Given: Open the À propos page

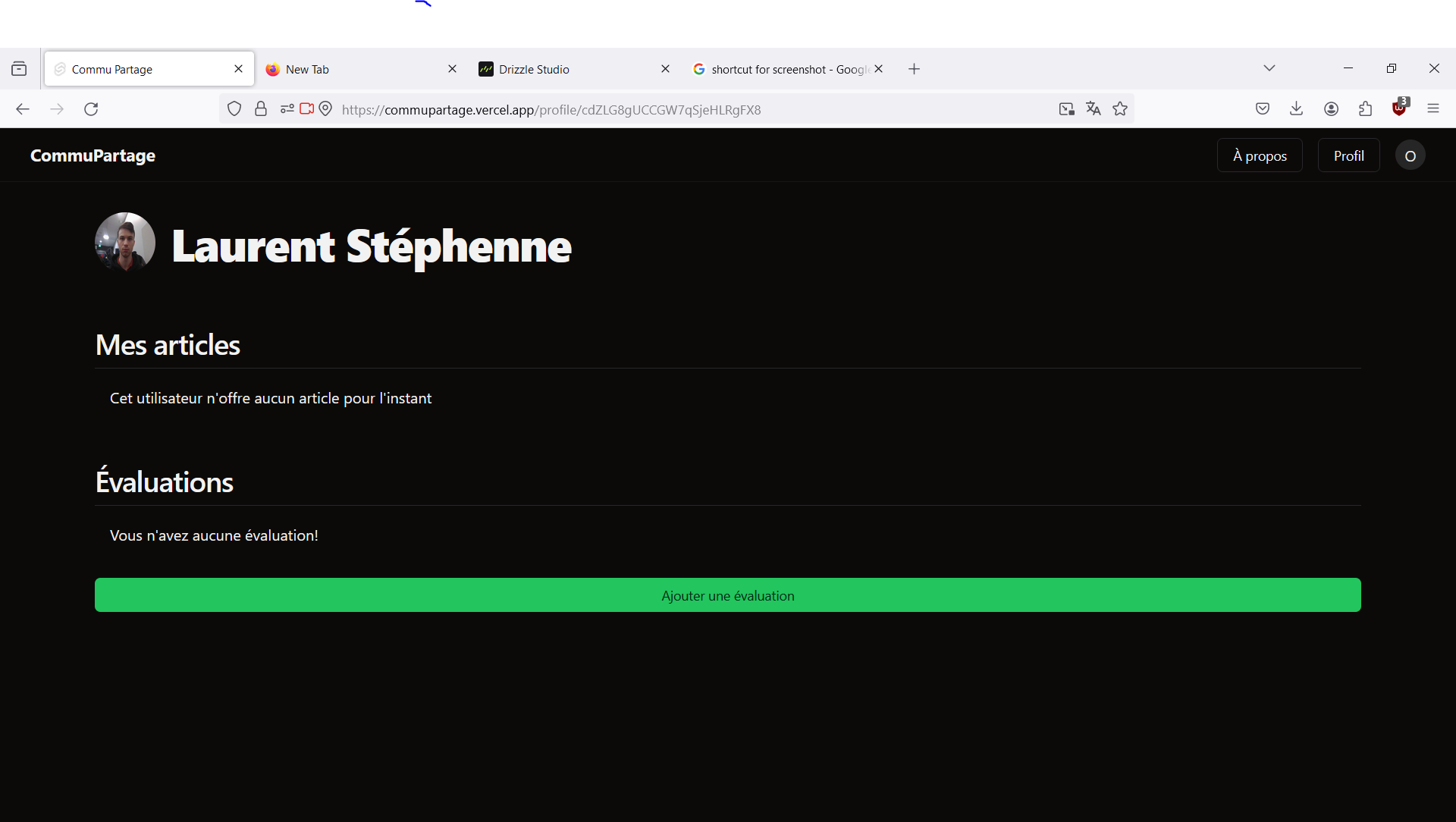Looking at the screenshot, I should 1260,155.
